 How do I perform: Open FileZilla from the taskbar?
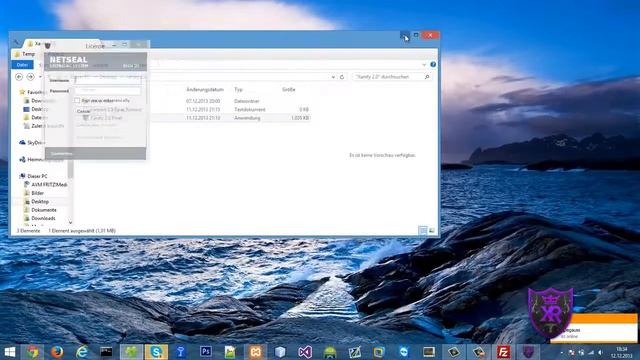pyautogui.click(x=503, y=352)
